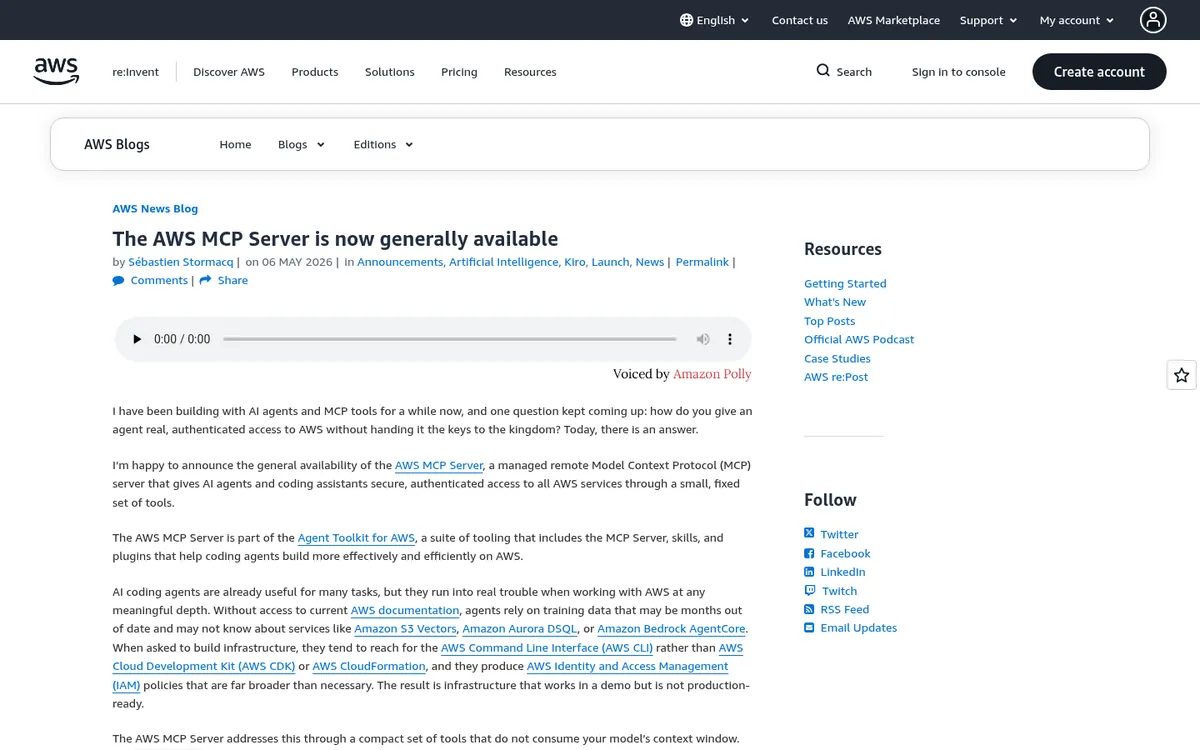Open author Sébastien Stormacq's page
Screen dimensions: 1200x750
point(181,262)
